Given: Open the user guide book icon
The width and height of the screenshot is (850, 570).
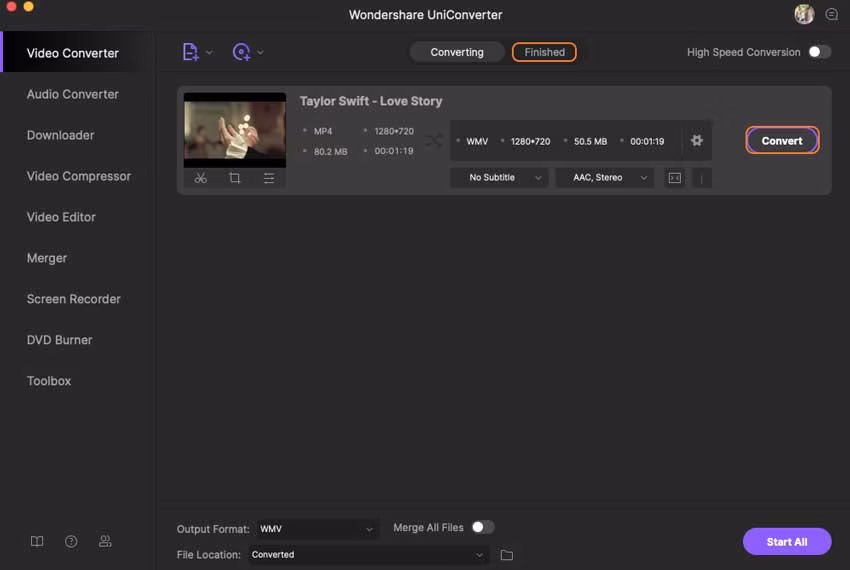Looking at the screenshot, I should 37,541.
